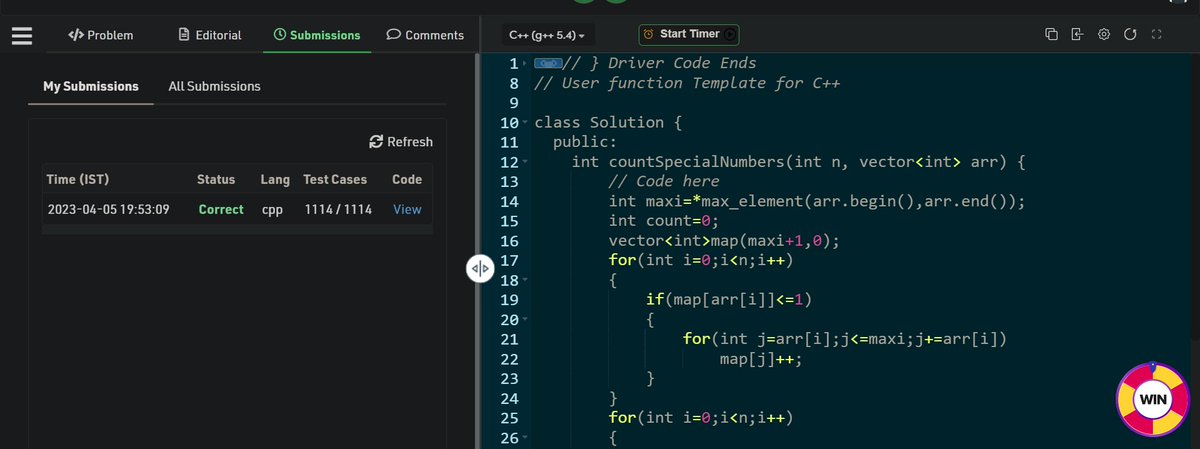Click the 1114 / 1114 test cases cell
The width and height of the screenshot is (1200, 449).
click(338, 209)
